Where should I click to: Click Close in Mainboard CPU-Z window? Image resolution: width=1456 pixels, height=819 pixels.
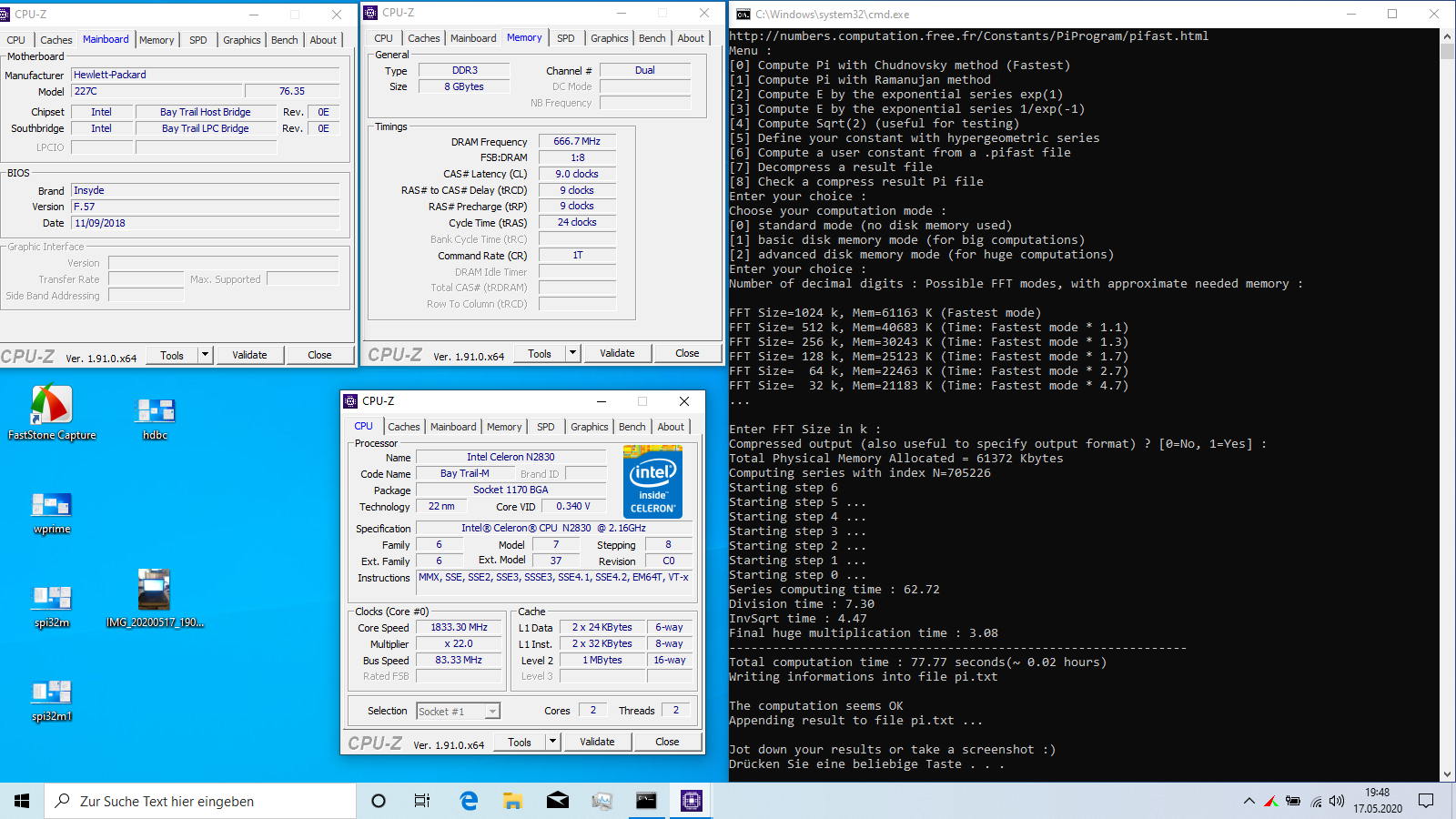coord(319,355)
